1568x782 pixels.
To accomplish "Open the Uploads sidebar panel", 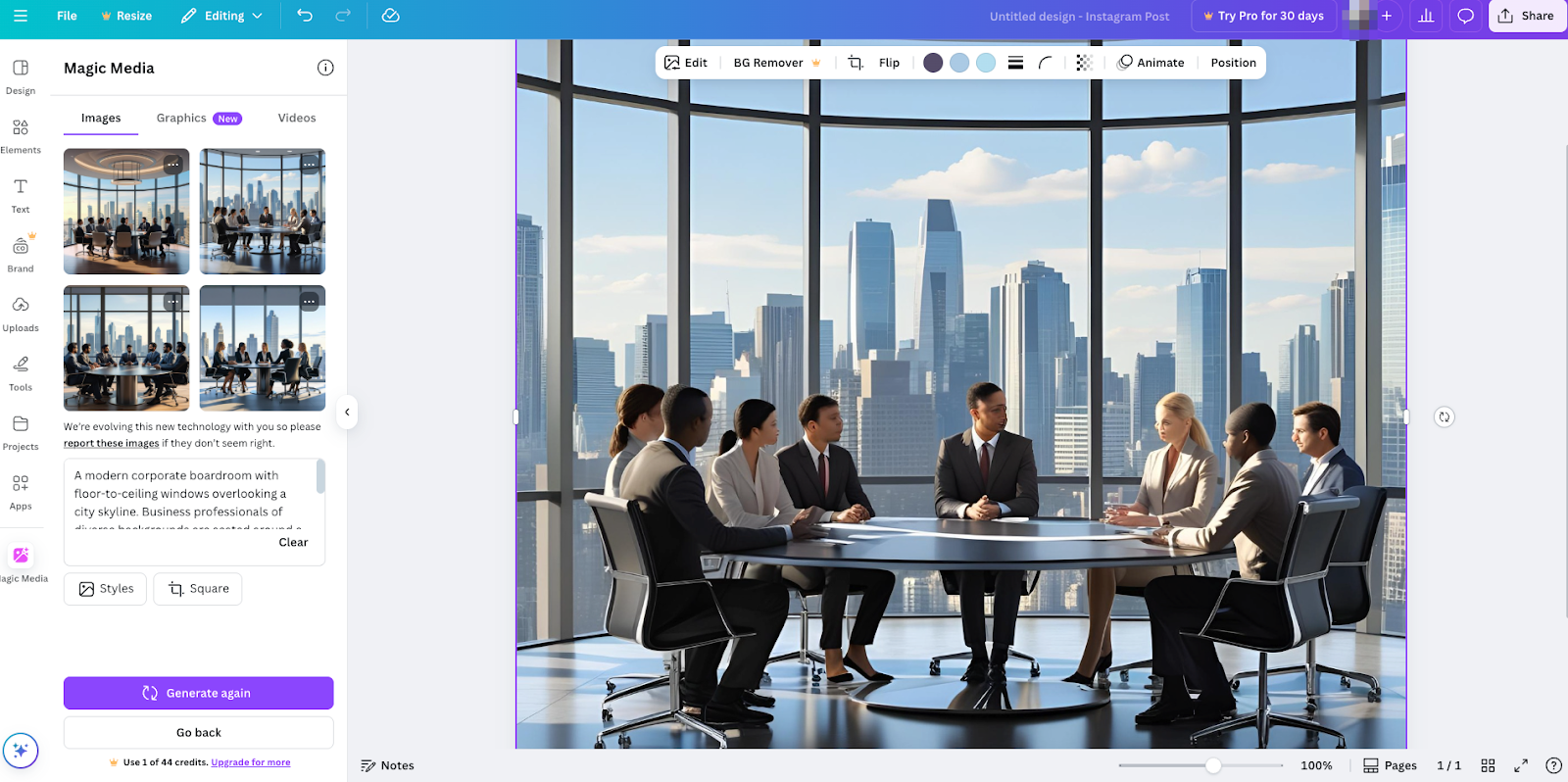I will coord(21,314).
